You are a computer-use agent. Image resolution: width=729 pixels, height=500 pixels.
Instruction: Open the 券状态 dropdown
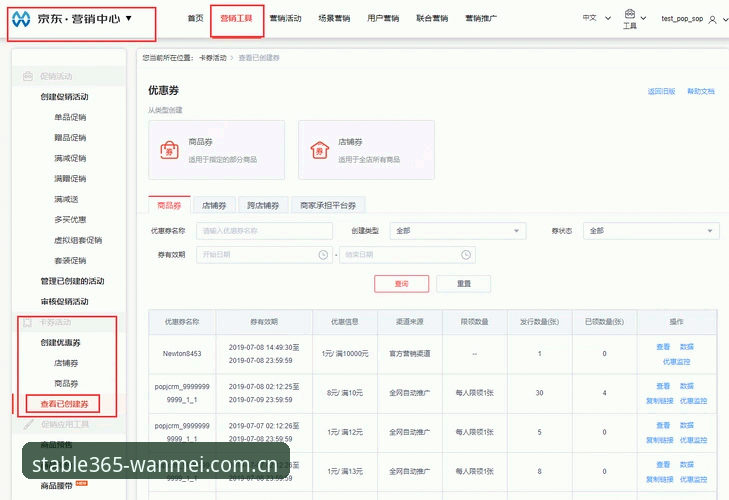pyautogui.click(x=651, y=231)
